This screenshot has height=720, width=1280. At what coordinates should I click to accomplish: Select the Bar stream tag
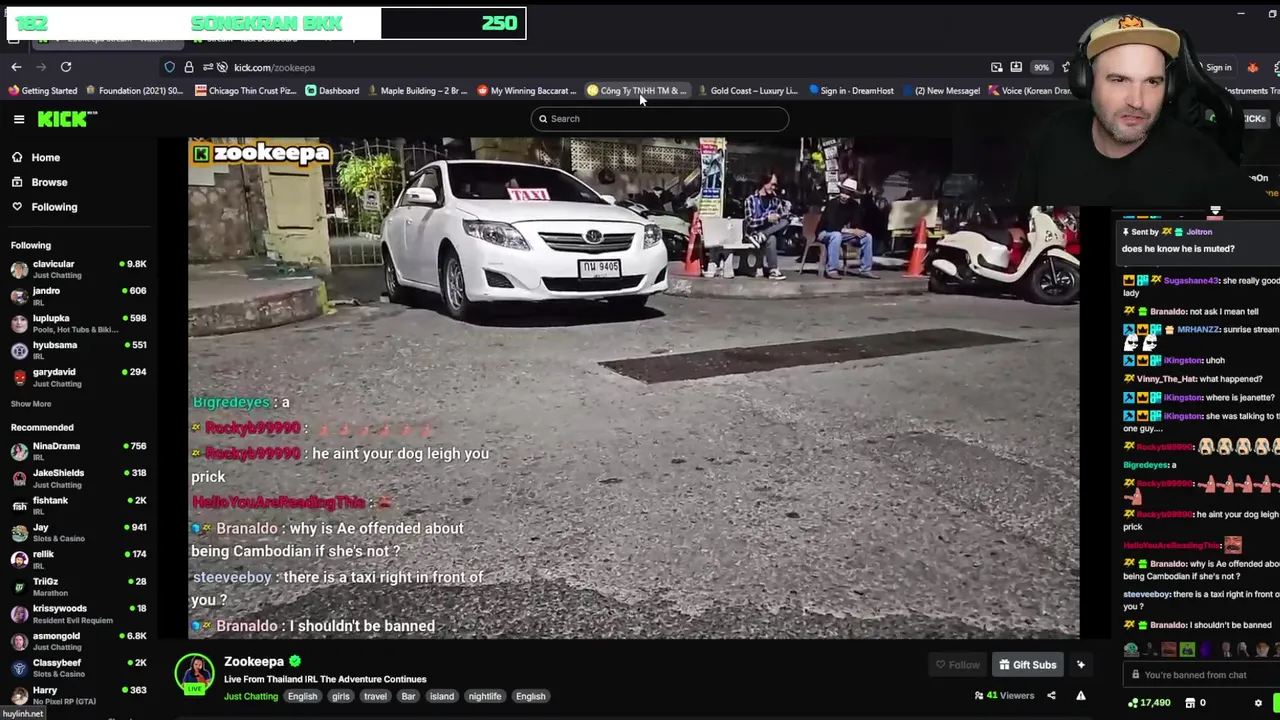point(408,696)
